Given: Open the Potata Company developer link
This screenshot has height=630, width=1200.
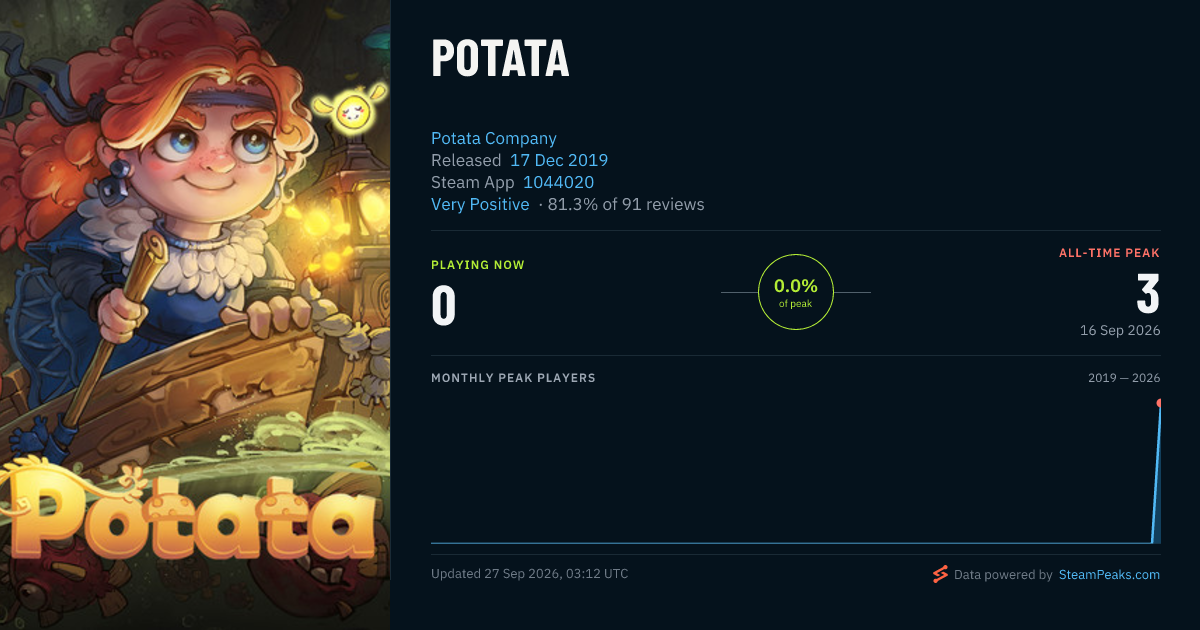Looking at the screenshot, I should (x=494, y=138).
